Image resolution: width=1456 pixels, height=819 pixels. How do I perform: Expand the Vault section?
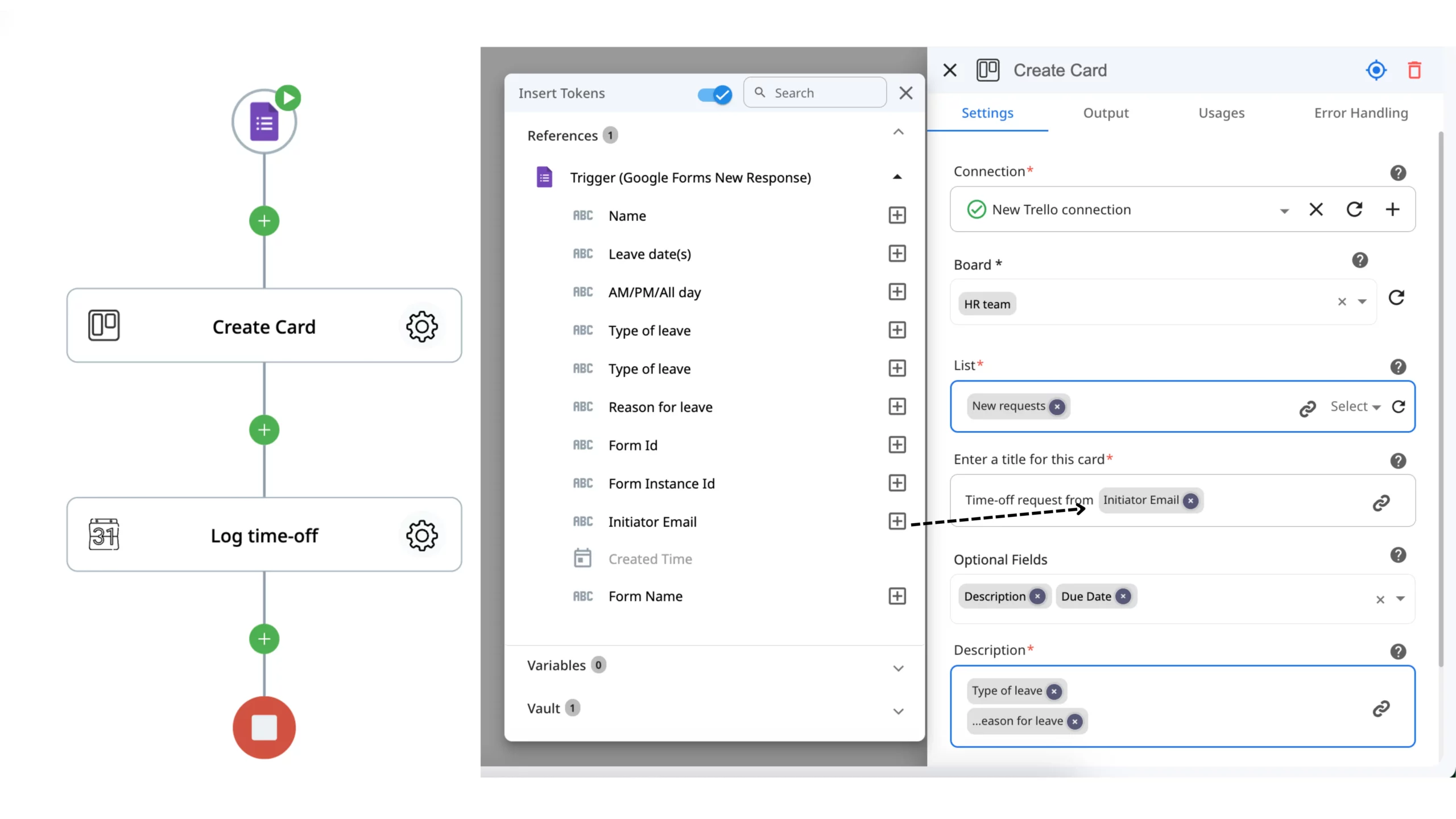[898, 712]
